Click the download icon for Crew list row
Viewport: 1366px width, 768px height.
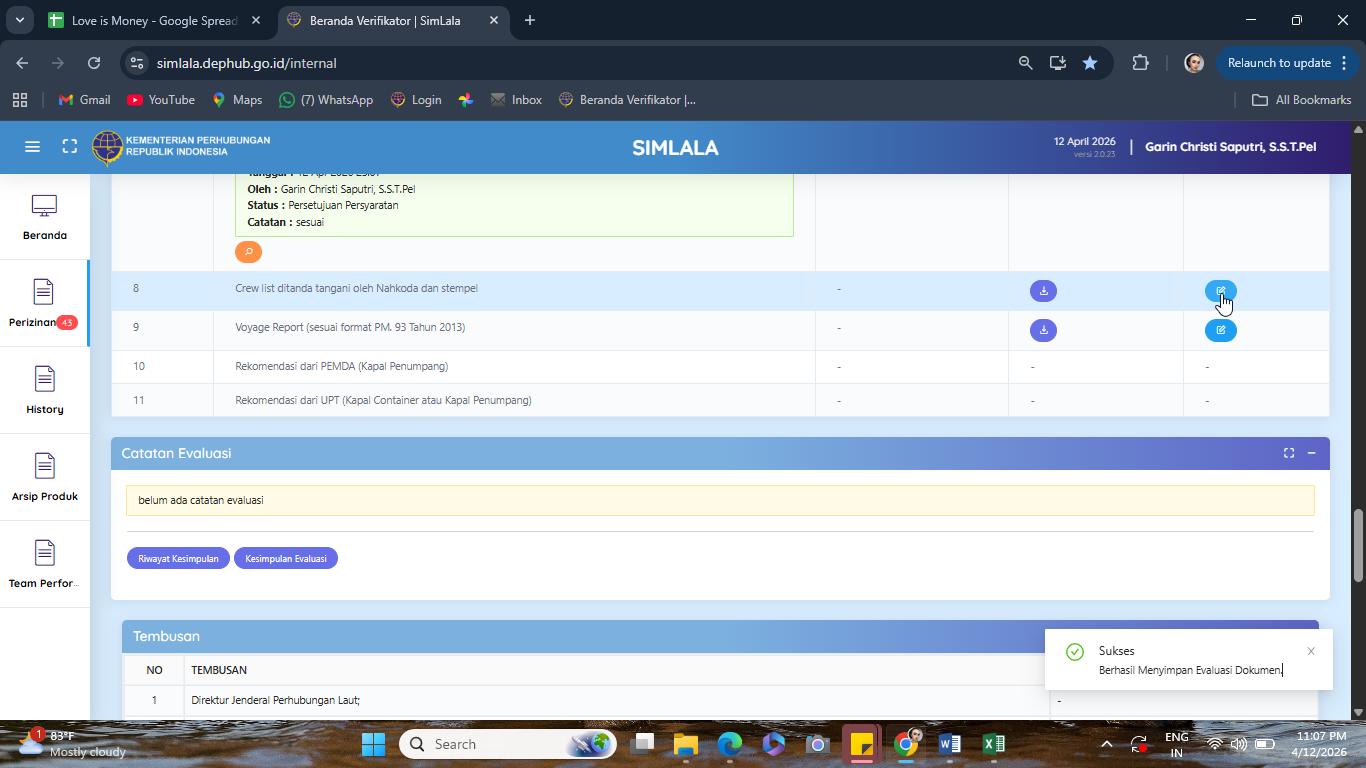click(1043, 291)
